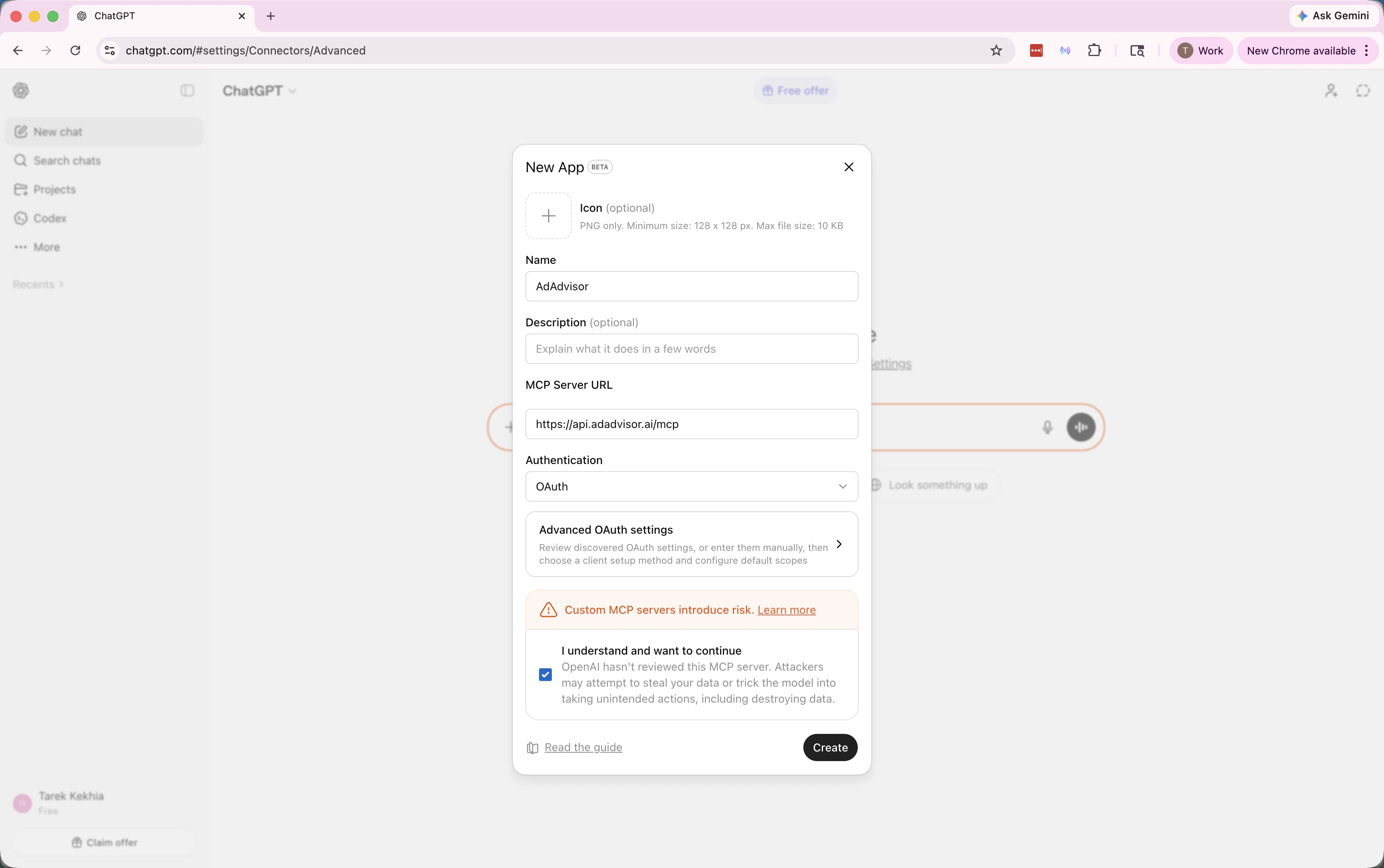This screenshot has width=1384, height=868.
Task: Open a new browser tab
Action: tap(271, 16)
